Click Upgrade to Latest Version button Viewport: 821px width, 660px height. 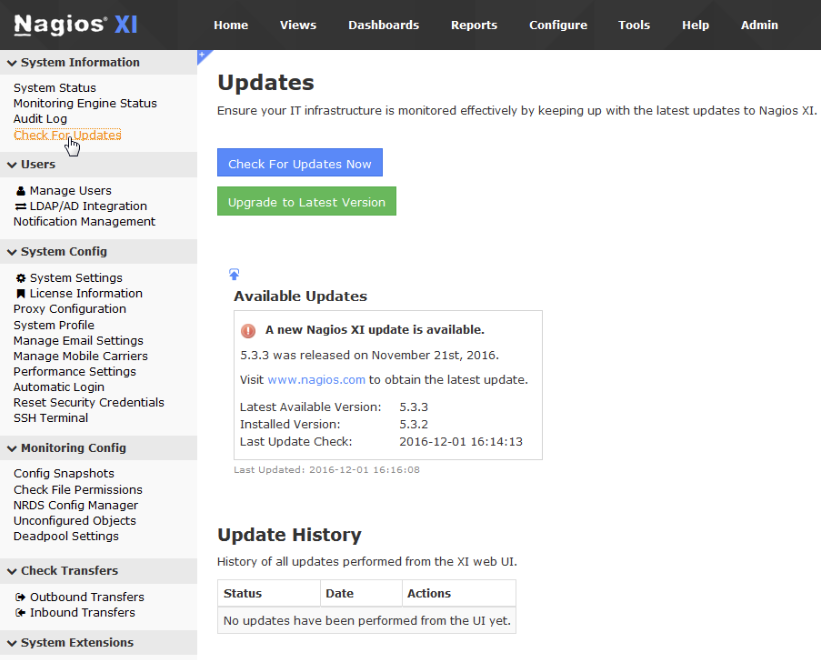(307, 202)
